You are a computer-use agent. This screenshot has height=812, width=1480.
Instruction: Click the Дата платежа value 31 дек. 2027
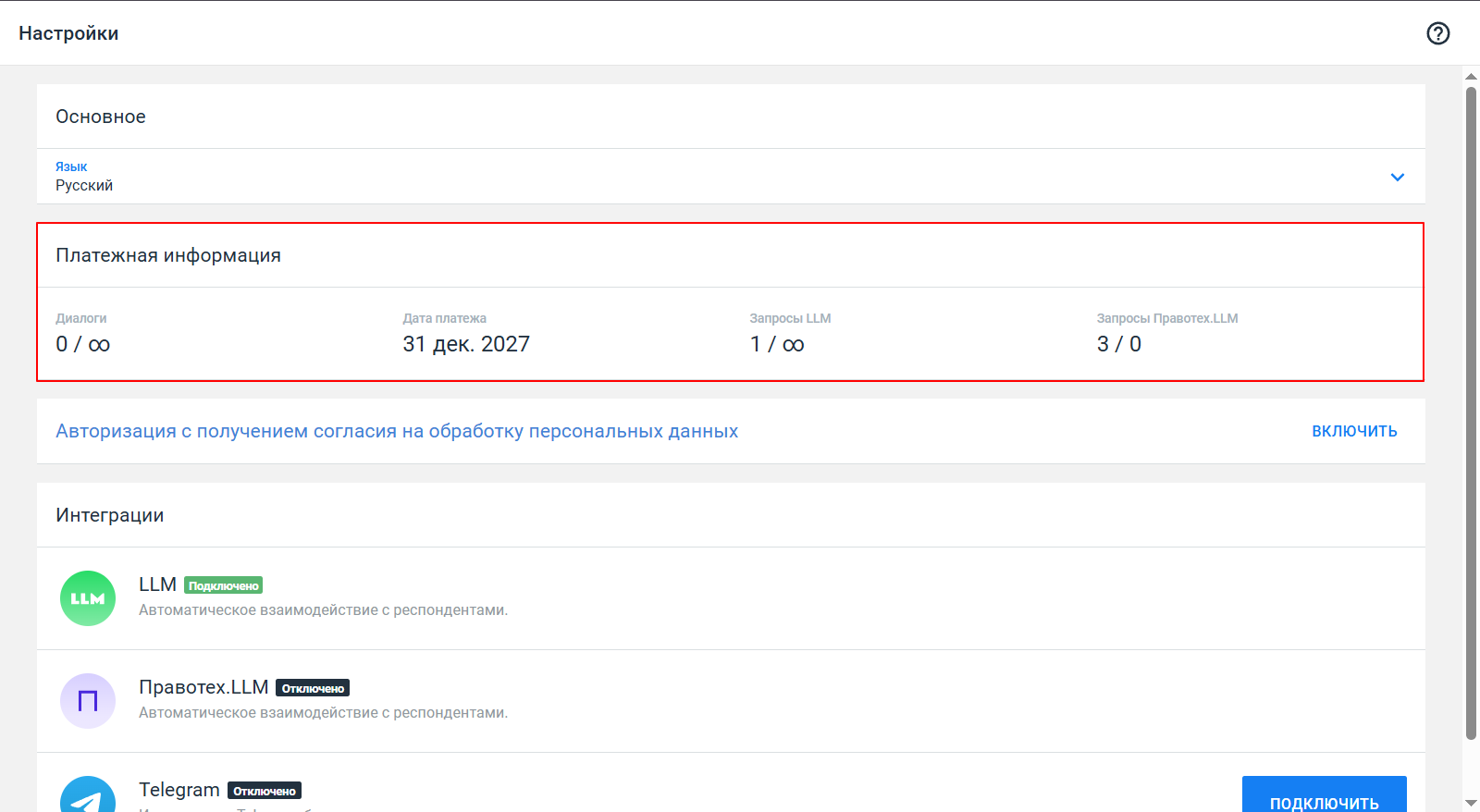click(466, 344)
